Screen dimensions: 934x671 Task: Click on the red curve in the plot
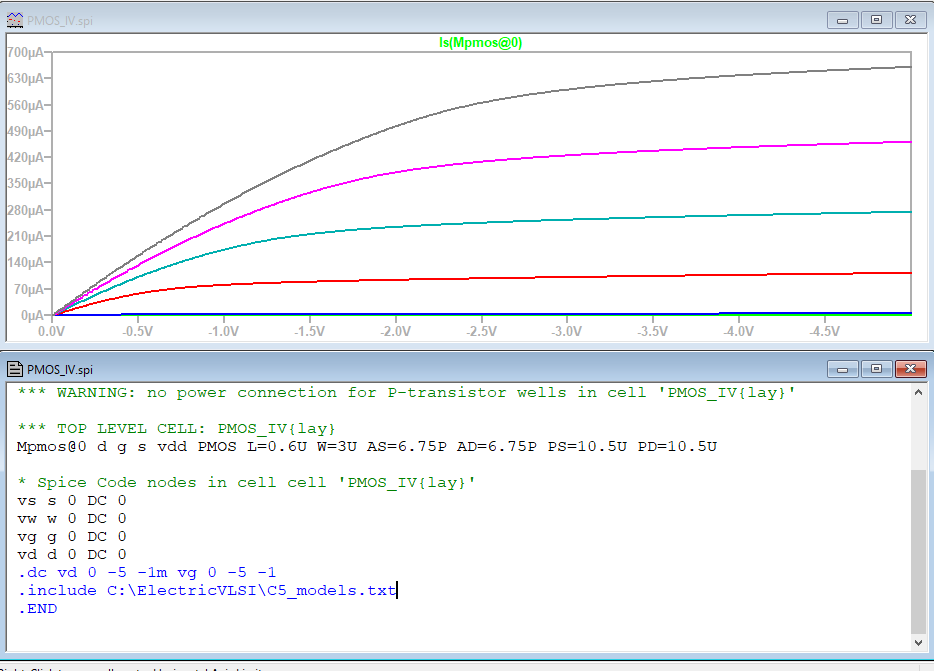[x=600, y=278]
